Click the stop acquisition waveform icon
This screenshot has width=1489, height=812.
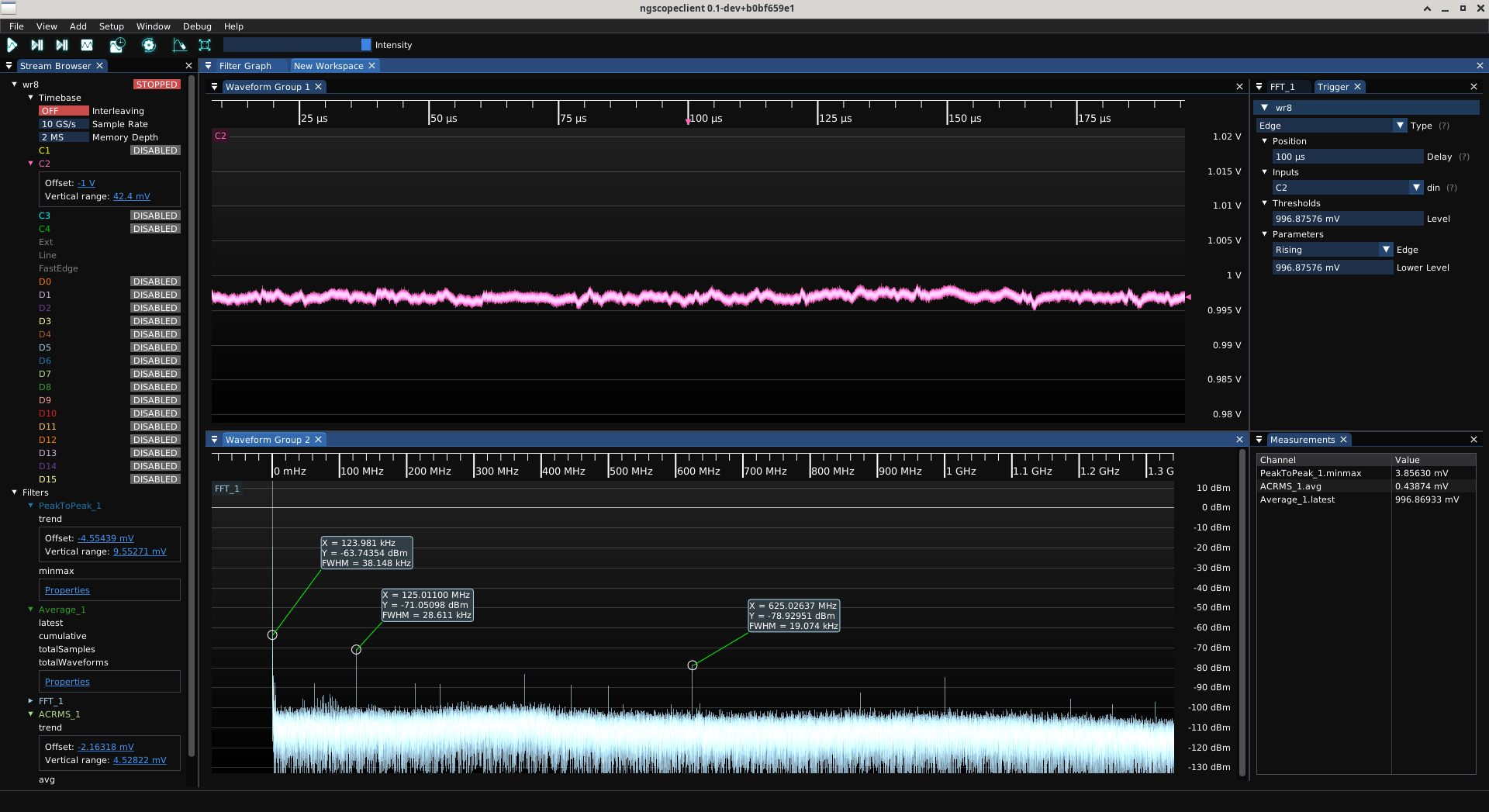click(87, 45)
